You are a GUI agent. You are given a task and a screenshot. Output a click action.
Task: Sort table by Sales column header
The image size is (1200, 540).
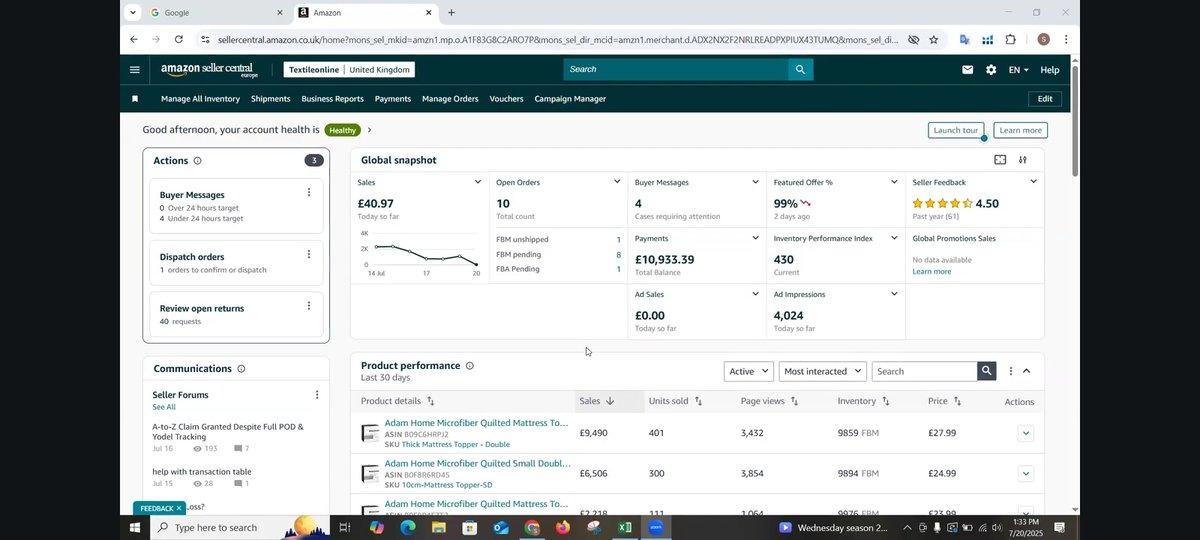pos(597,401)
